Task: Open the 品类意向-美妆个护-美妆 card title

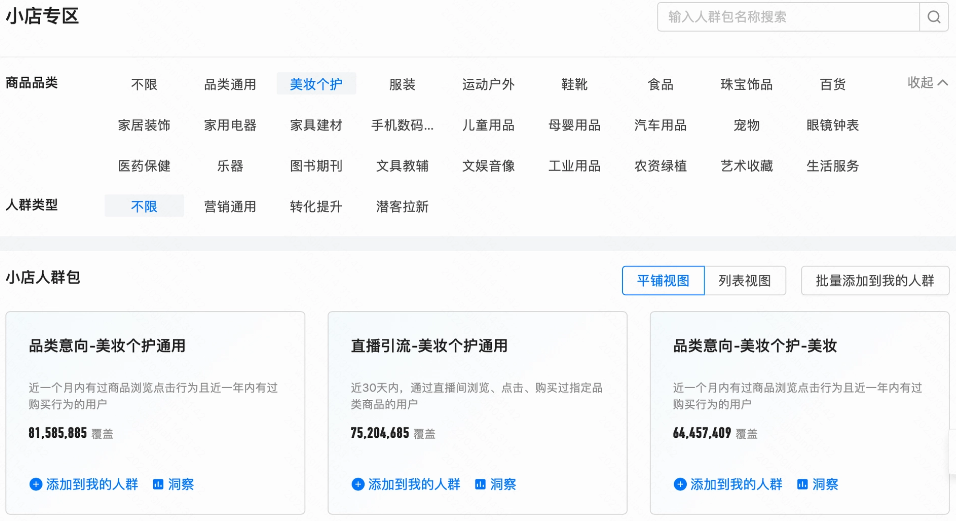Action: [x=755, y=346]
